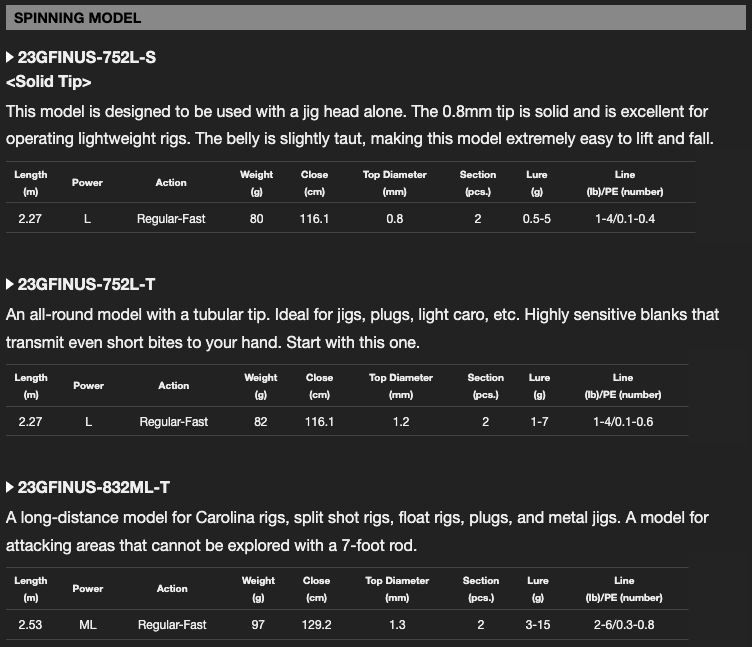Click the Top Diameter header in the 752L-T table
Screen dimensions: 752x647
(401, 385)
